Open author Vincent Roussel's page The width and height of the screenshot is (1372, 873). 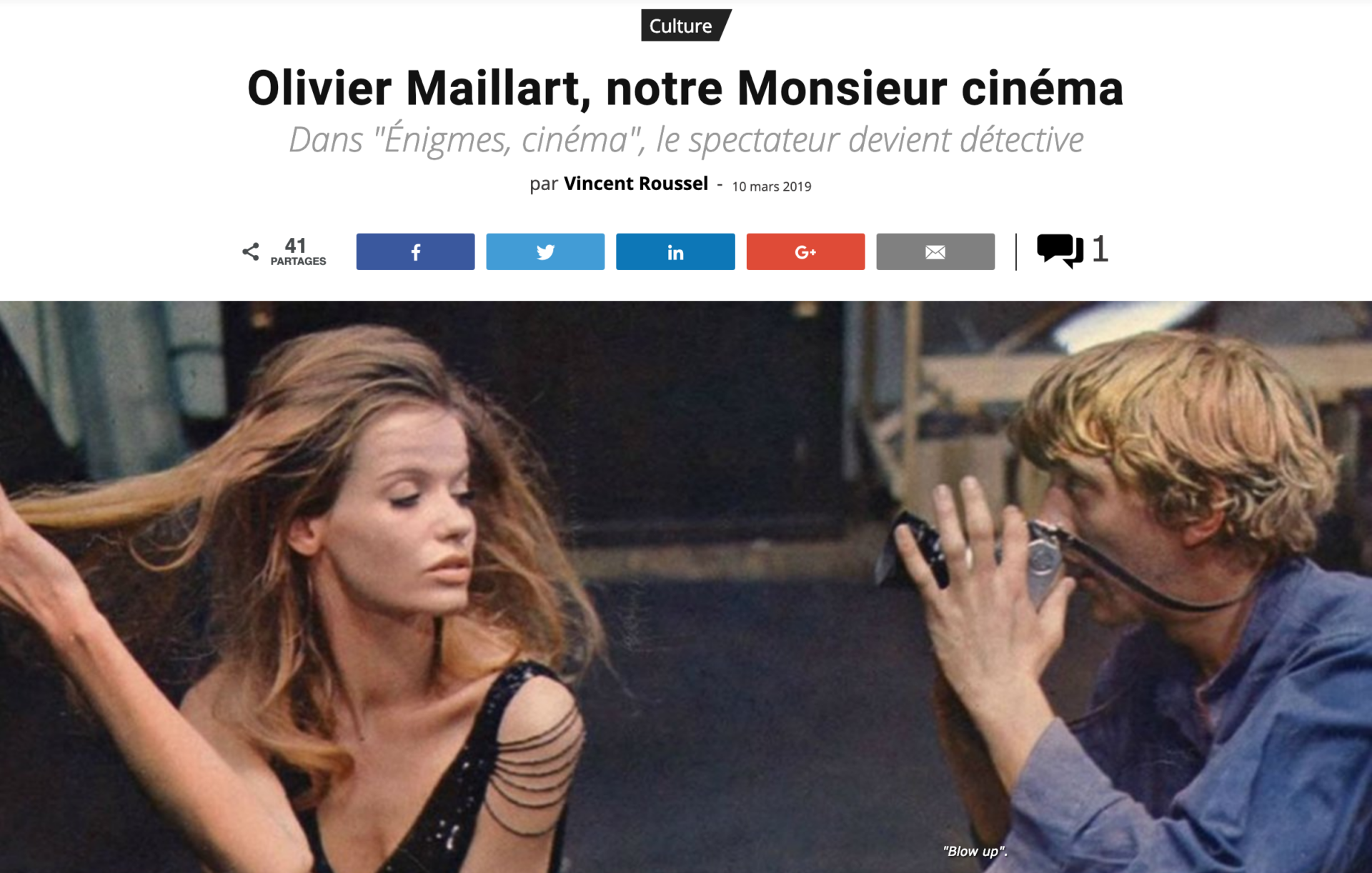click(x=636, y=184)
